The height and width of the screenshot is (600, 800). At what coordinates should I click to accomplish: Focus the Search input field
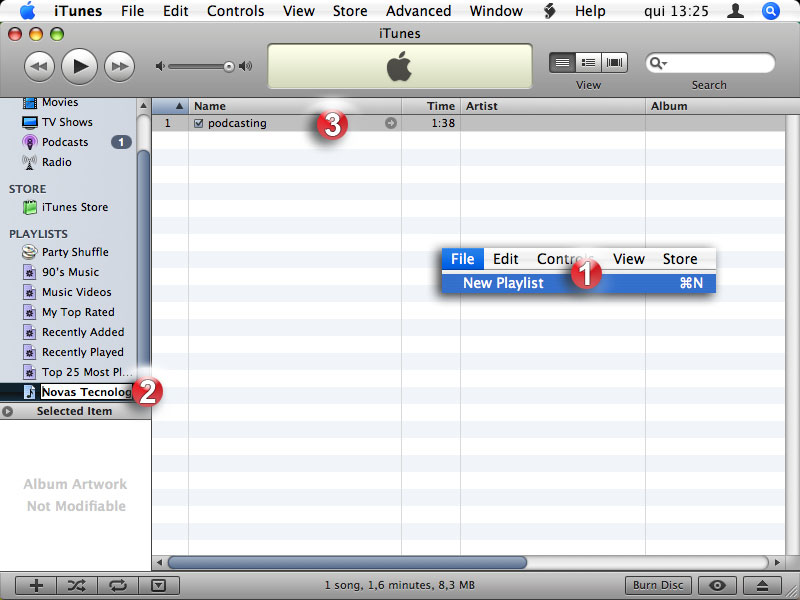coord(710,63)
